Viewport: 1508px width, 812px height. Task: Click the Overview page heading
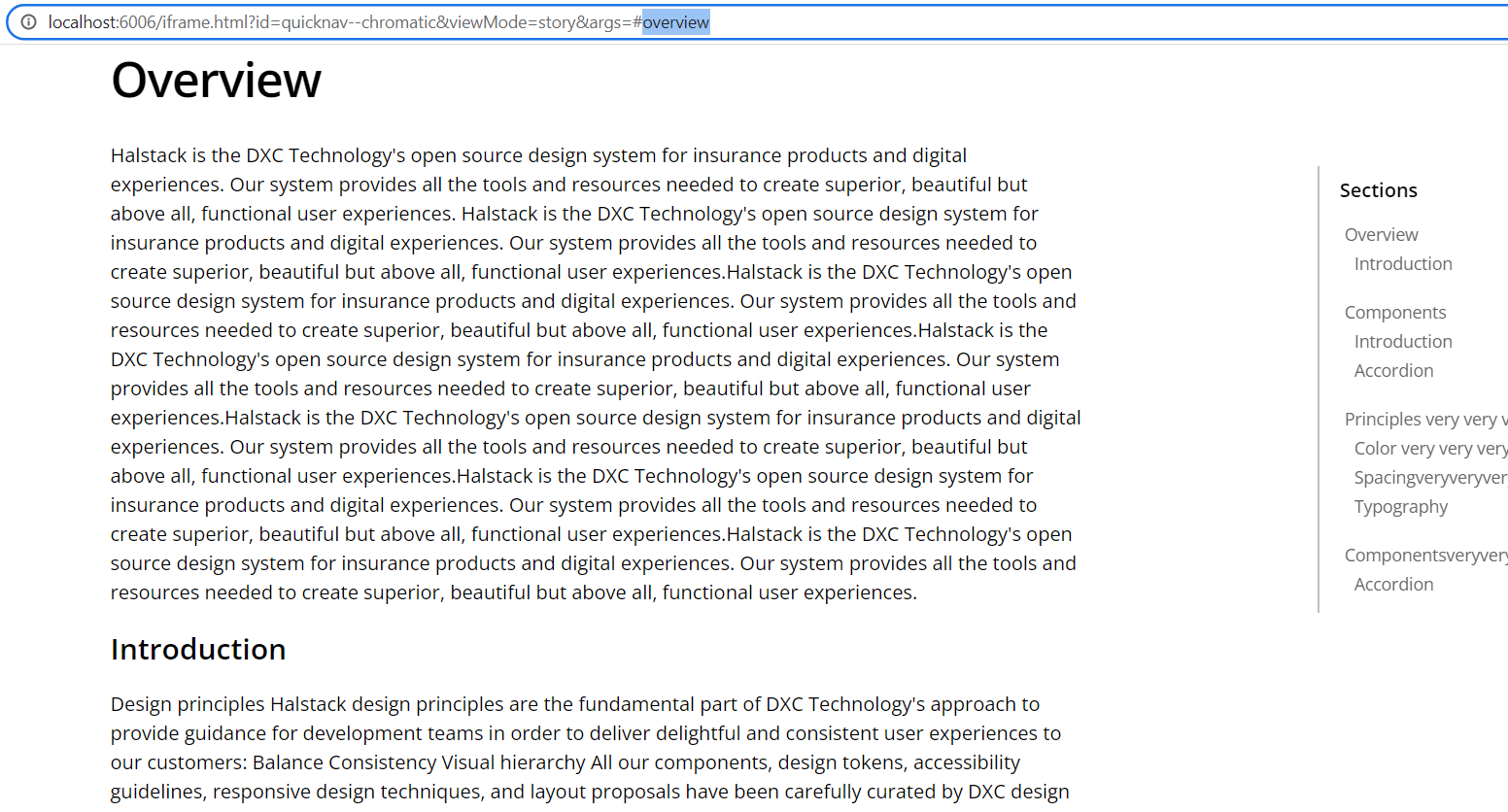(216, 80)
